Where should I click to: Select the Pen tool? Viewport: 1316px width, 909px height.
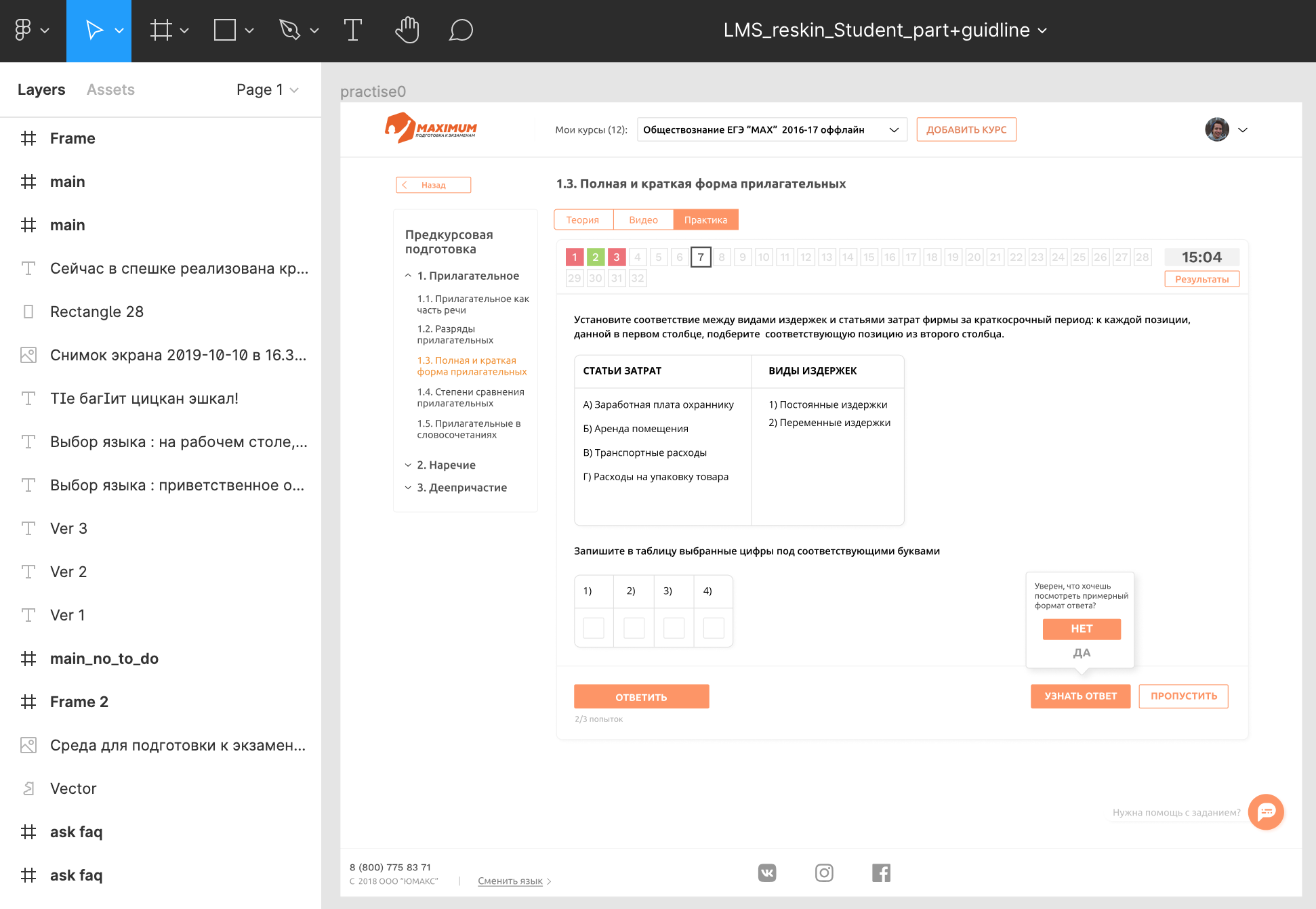pos(290,30)
